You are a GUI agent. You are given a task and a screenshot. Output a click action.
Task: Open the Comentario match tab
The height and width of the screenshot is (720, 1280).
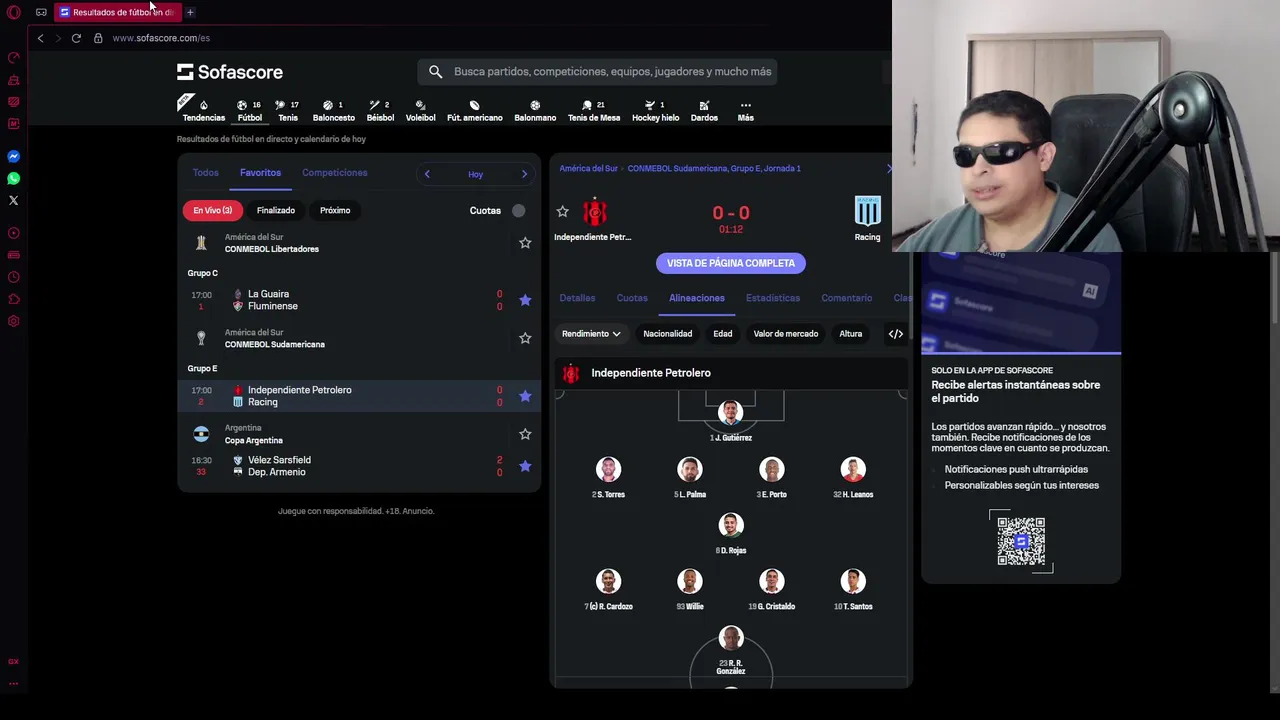(847, 298)
